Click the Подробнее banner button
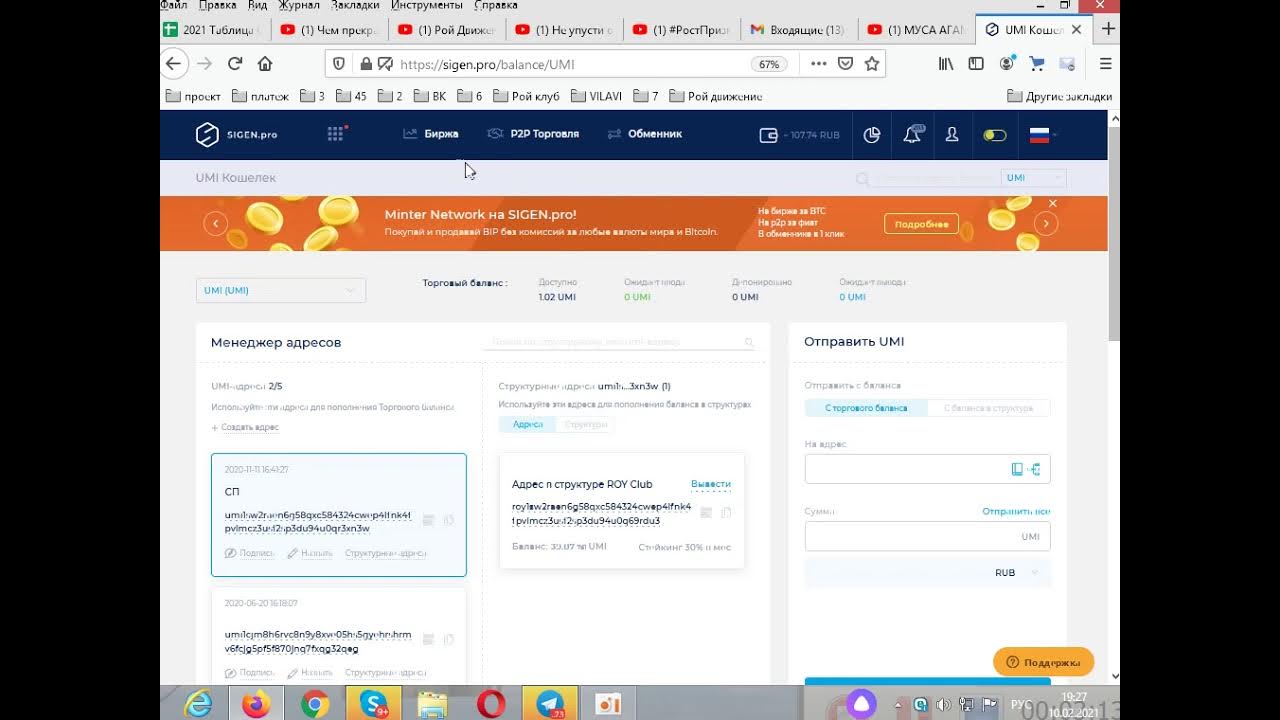This screenshot has height=720, width=1280. [921, 224]
